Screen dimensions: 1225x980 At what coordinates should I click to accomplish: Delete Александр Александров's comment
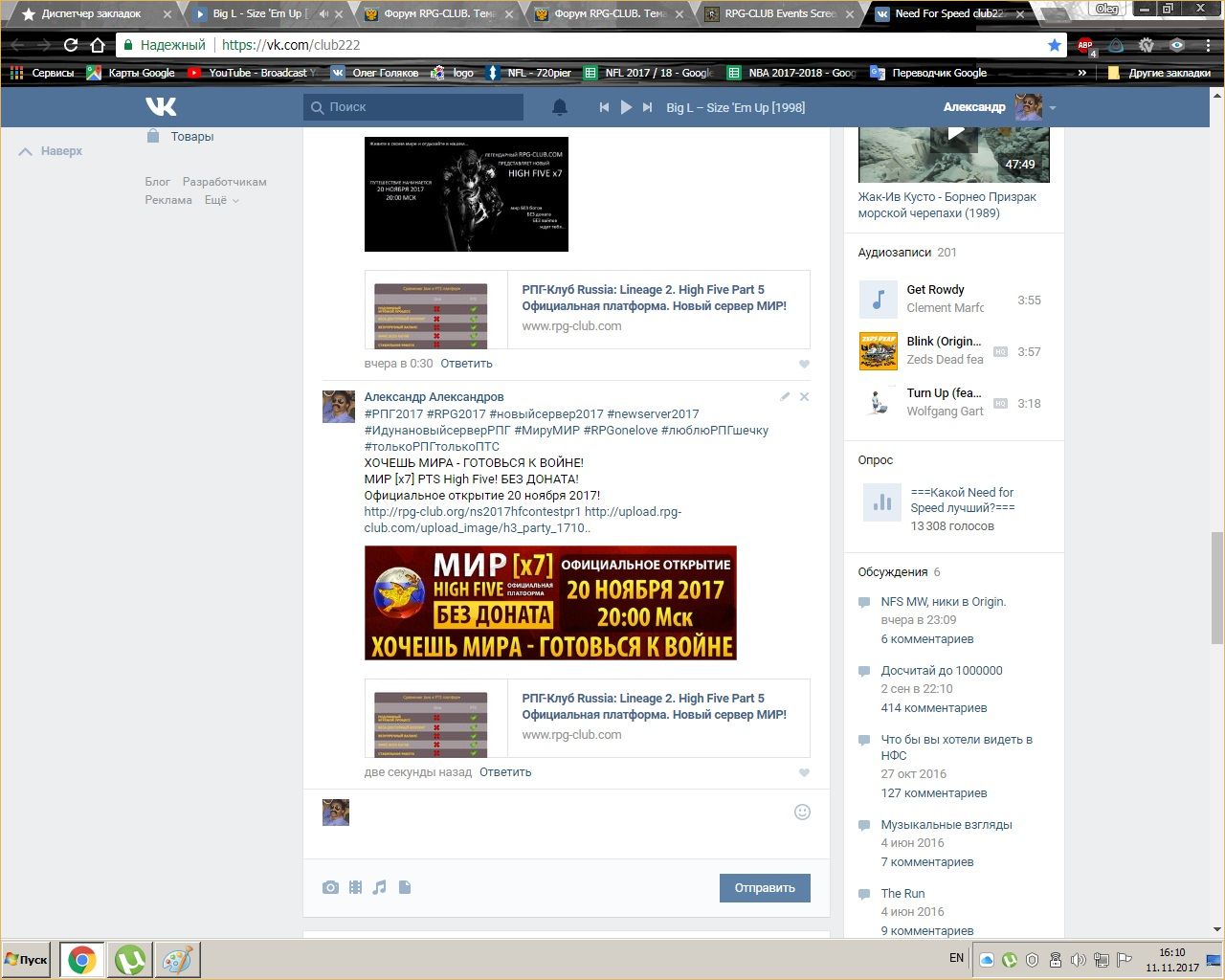804,396
